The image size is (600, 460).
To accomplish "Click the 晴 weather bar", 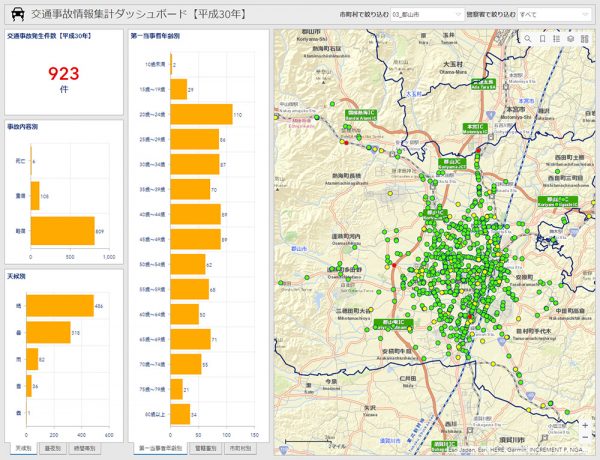I will (60, 305).
